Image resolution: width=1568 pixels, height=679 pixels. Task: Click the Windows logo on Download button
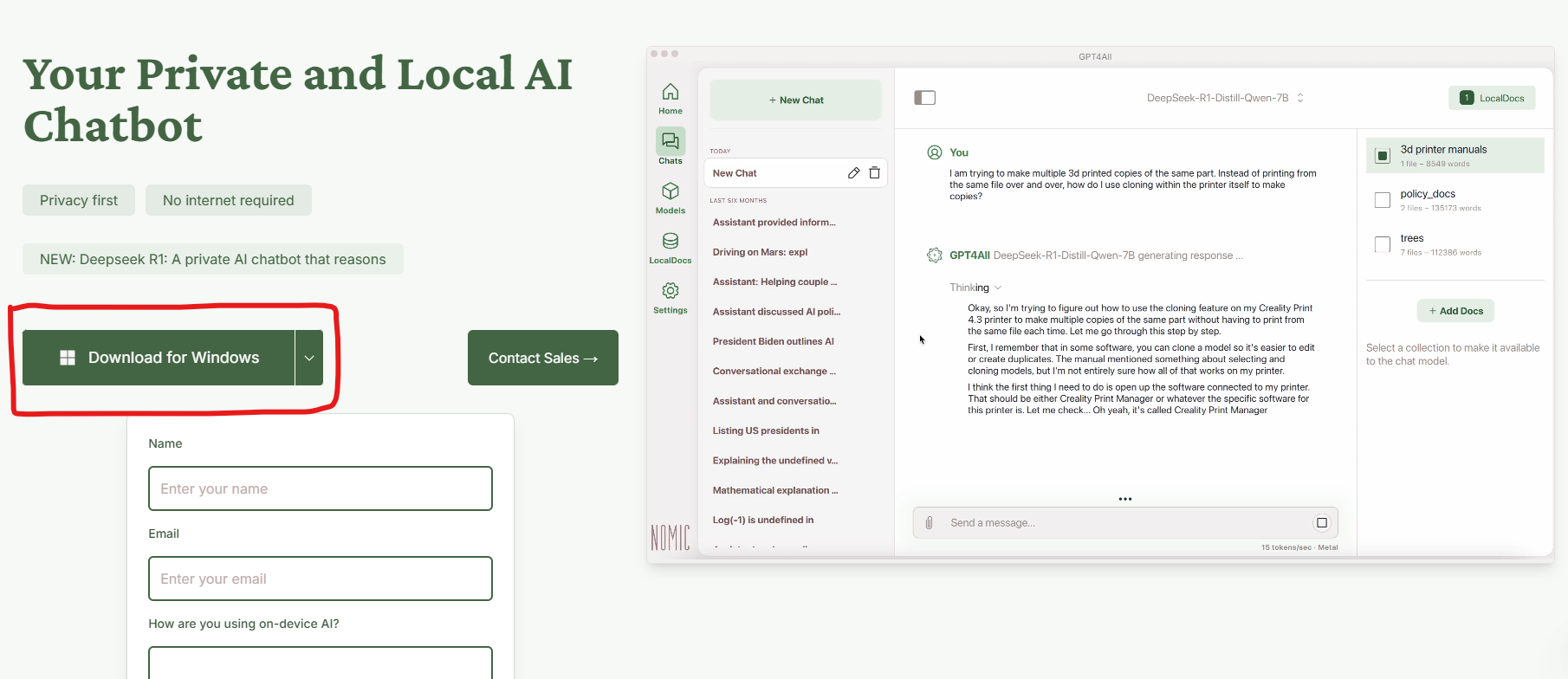[68, 358]
